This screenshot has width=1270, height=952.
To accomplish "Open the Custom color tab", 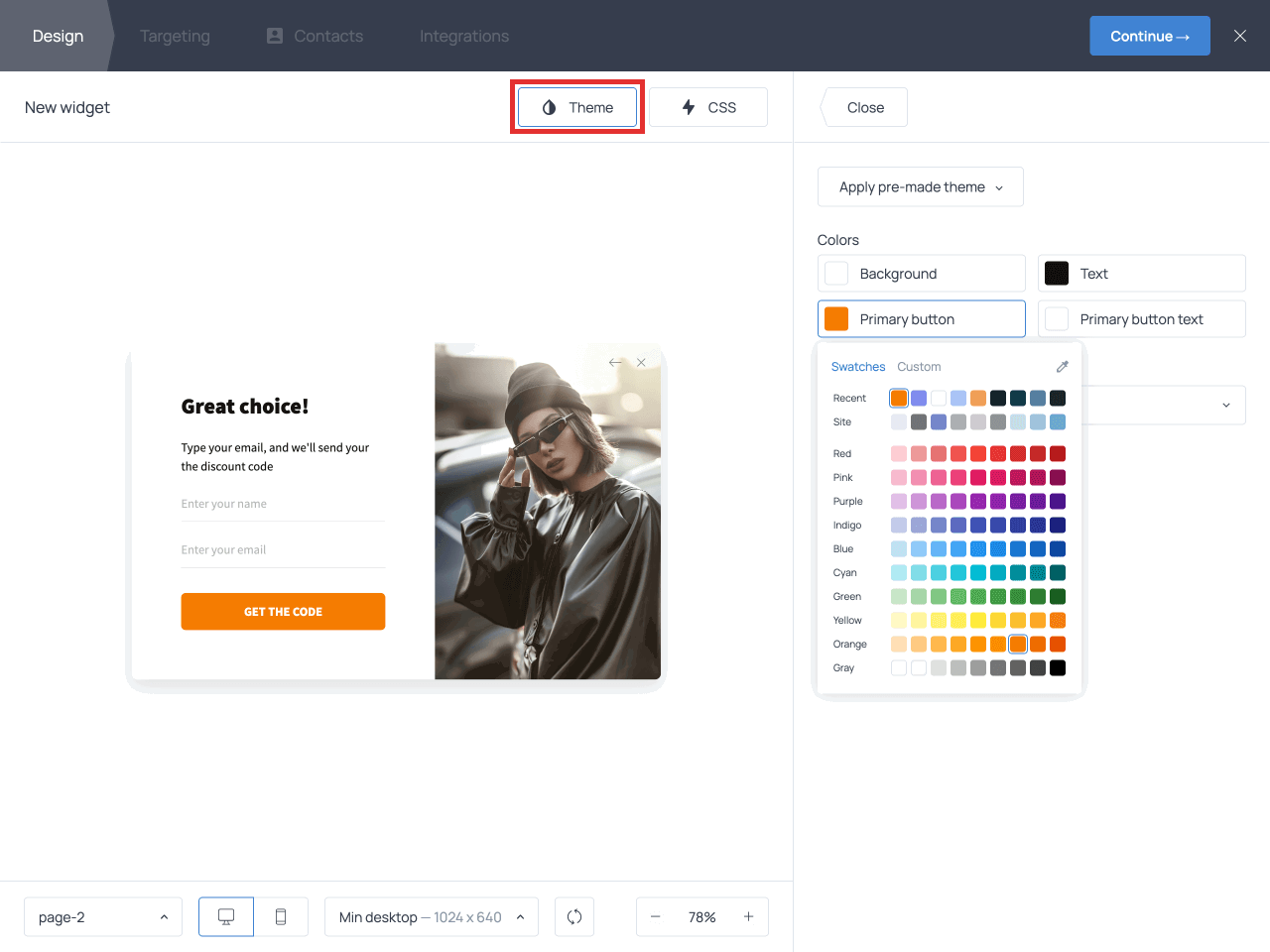I will click(x=919, y=367).
